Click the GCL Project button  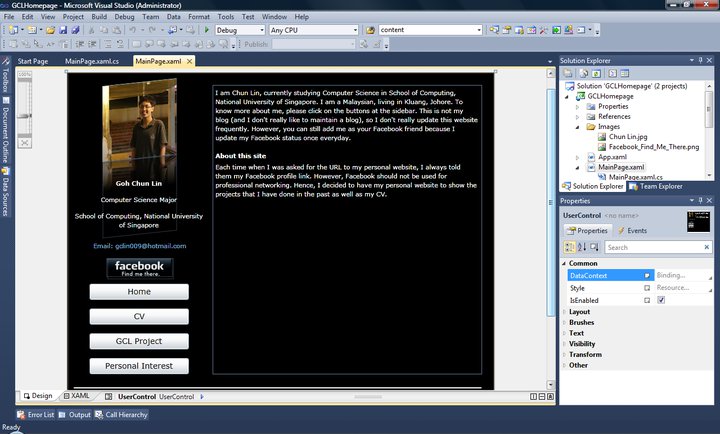(140, 341)
